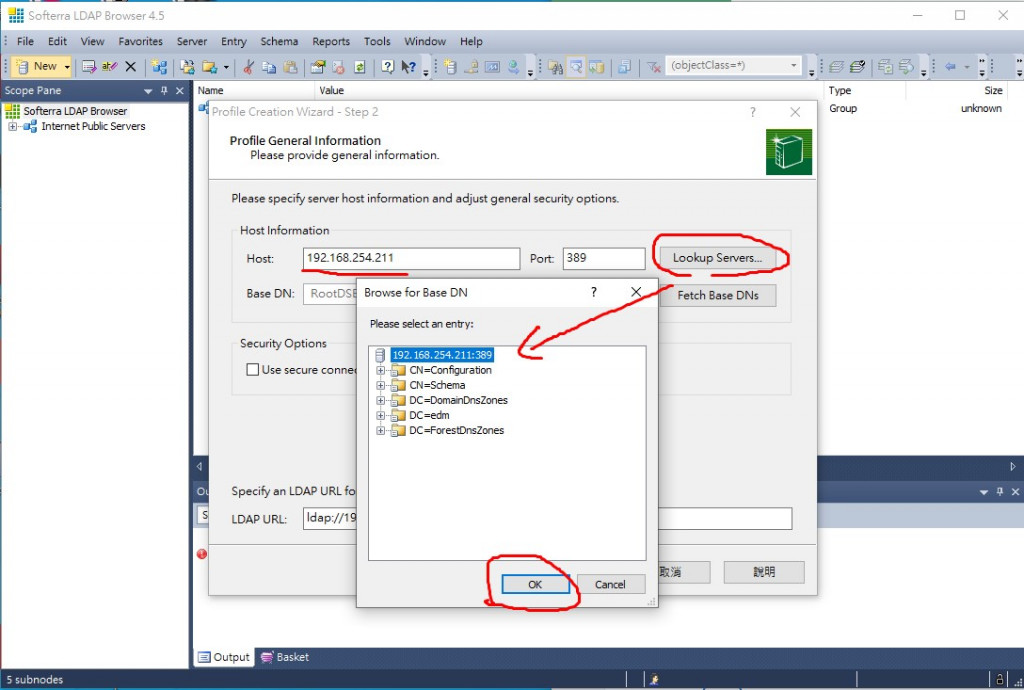This screenshot has width=1024, height=690.
Task: Open the (objectClass=*) filter combo box
Action: [733, 65]
